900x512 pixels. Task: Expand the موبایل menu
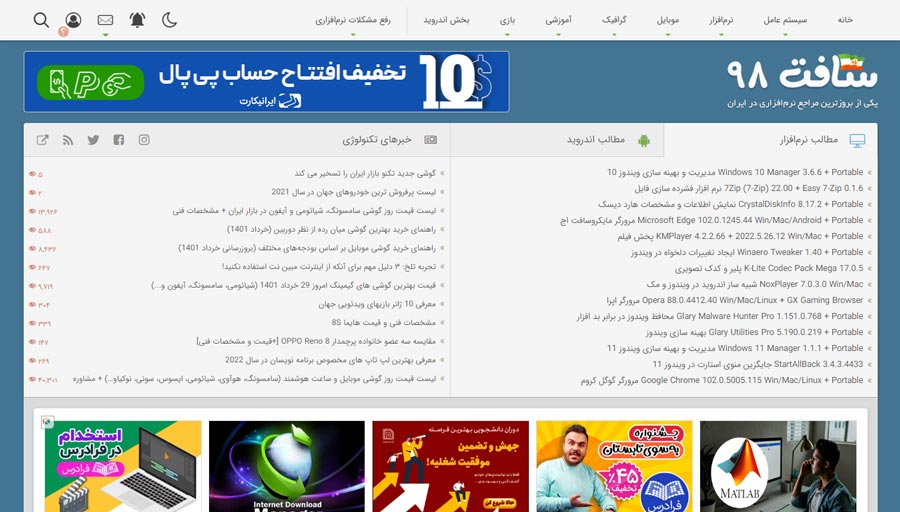[x=668, y=20]
